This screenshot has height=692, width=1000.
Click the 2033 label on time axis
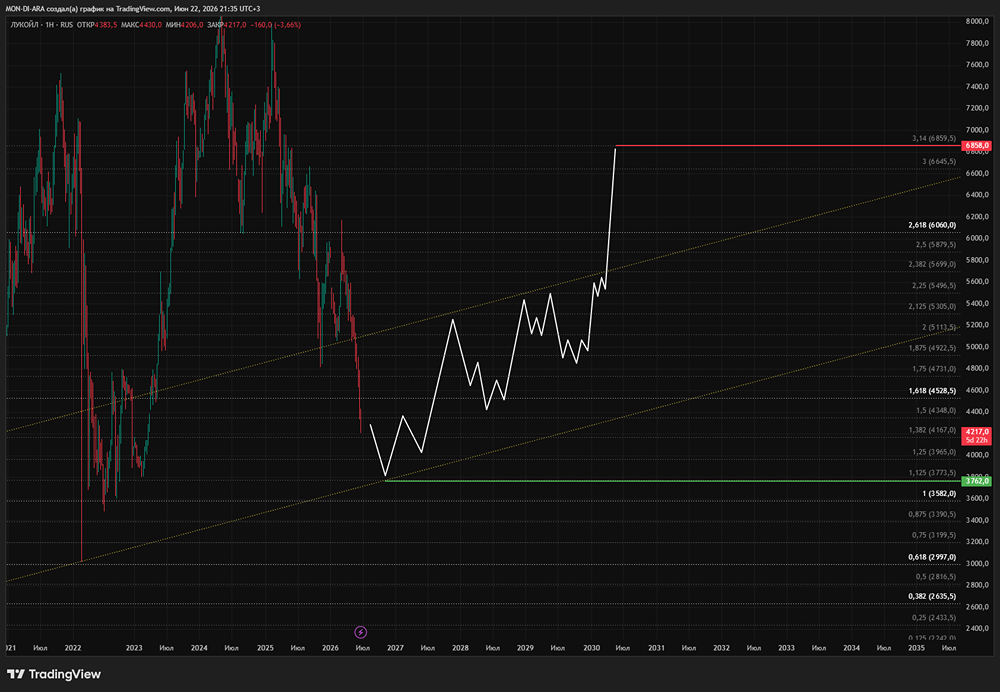pyautogui.click(x=786, y=648)
